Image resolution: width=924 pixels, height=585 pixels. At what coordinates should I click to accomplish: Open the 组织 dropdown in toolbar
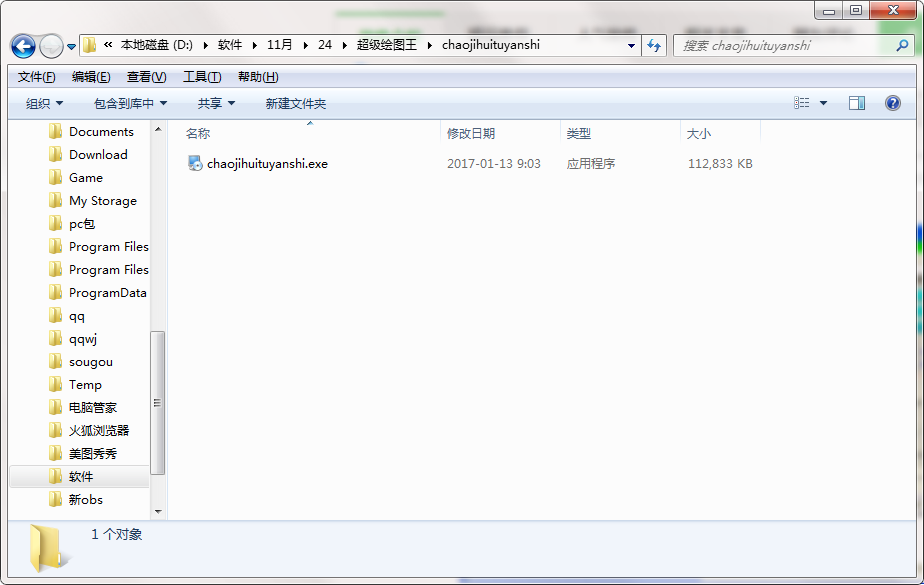[44, 103]
